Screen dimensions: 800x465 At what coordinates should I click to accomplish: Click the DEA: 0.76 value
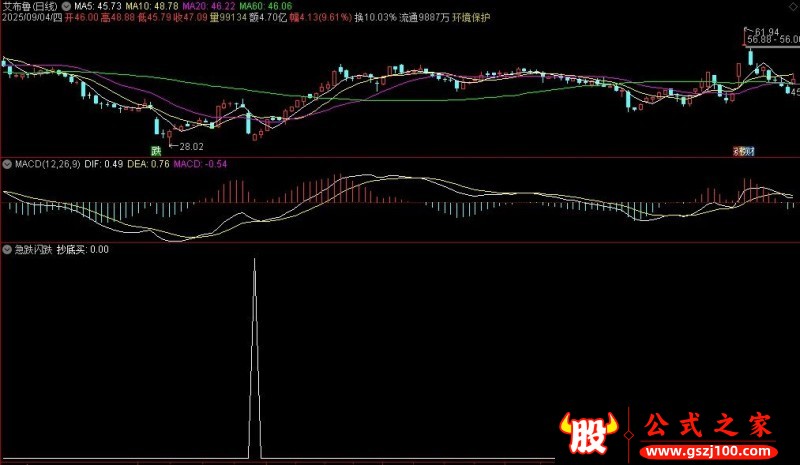(x=148, y=164)
